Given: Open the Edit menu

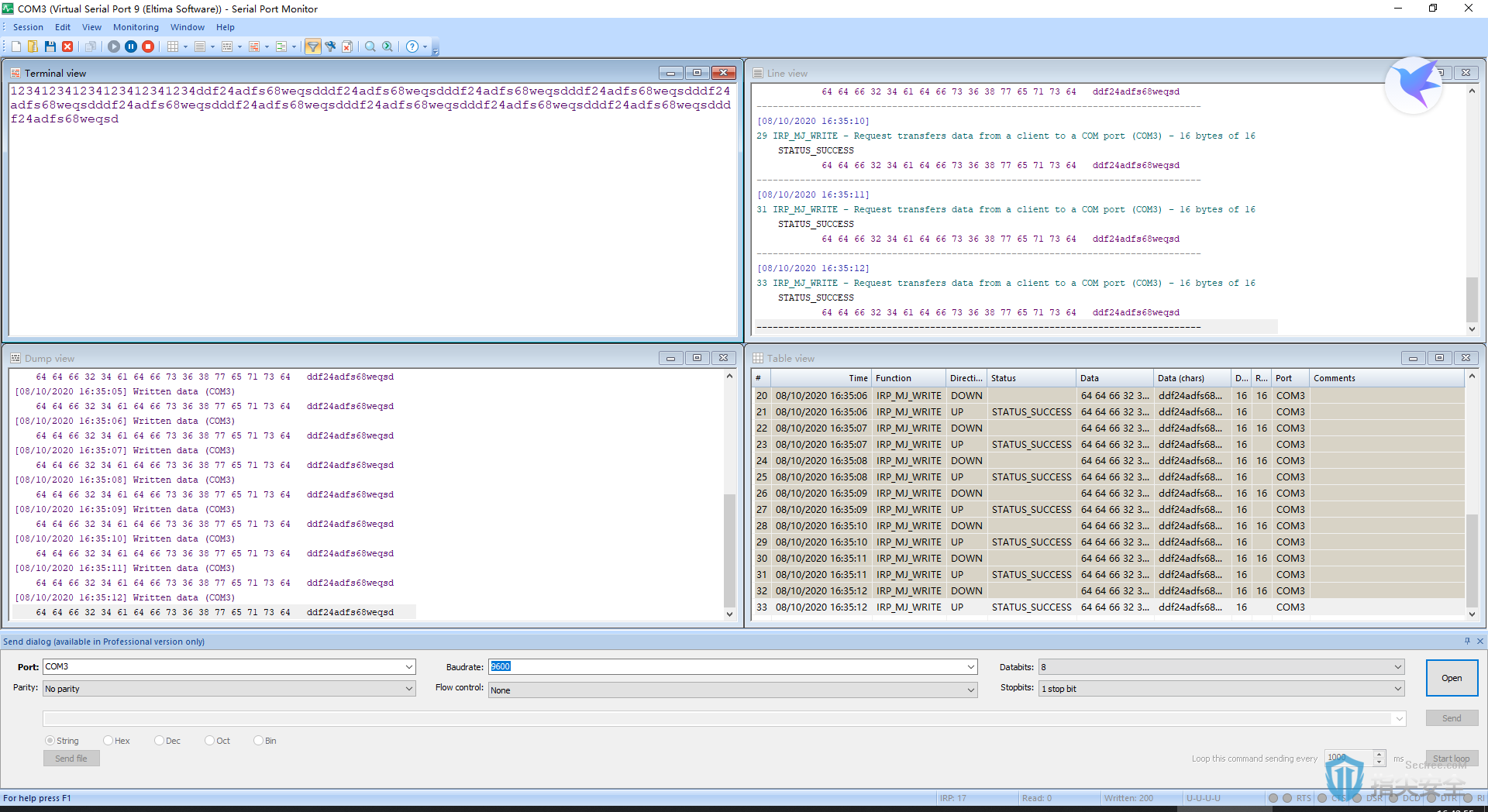Looking at the screenshot, I should 63,27.
